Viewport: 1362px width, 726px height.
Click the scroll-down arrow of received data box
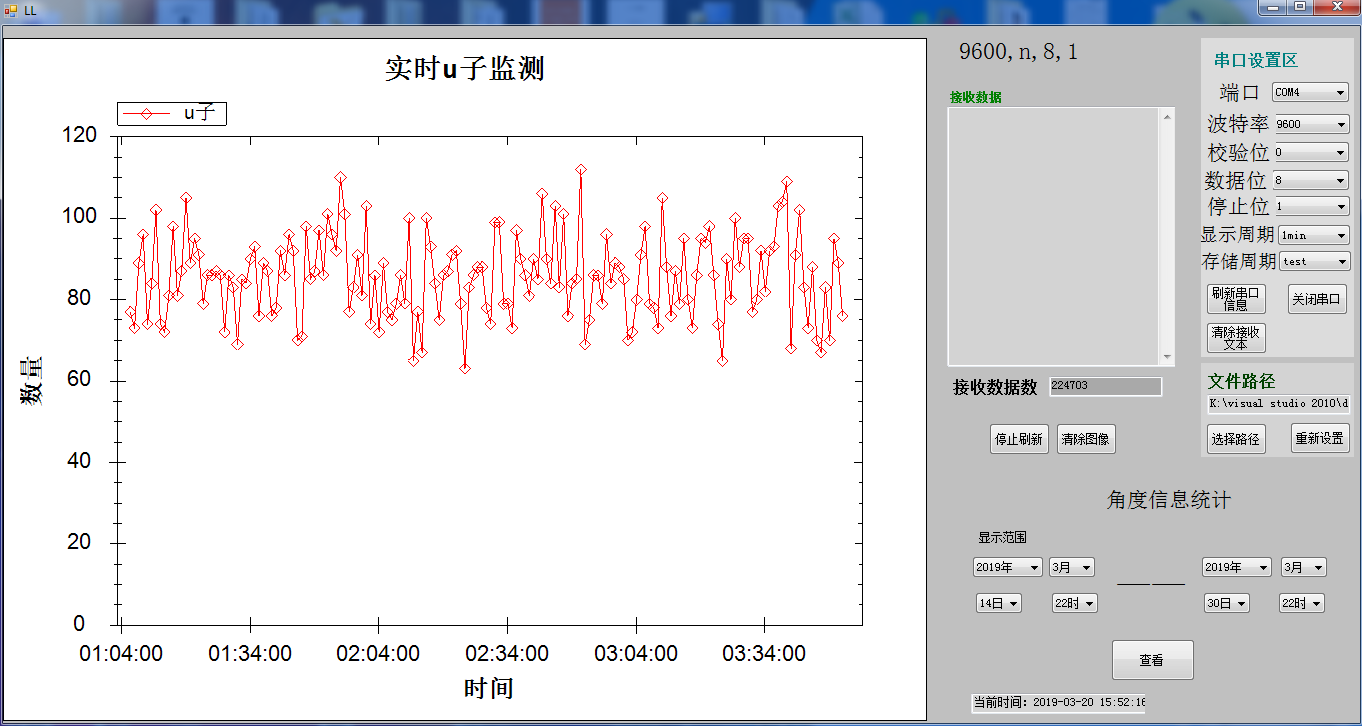pos(1166,357)
